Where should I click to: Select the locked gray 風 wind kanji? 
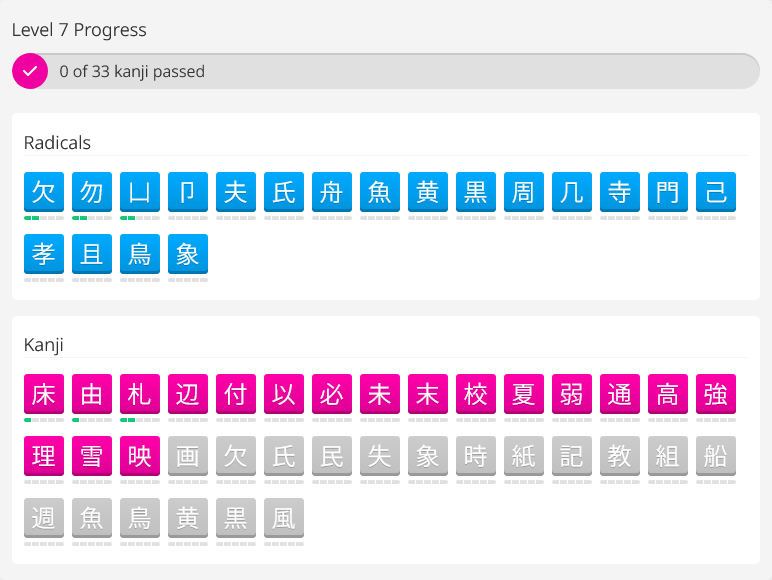284,518
